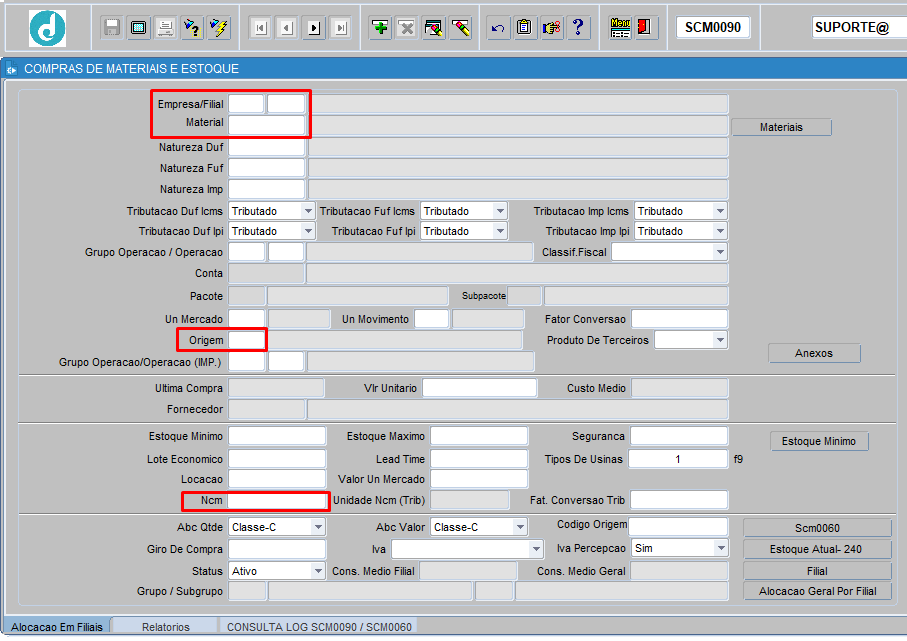The image size is (907, 641).
Task: Go to the previous record arrow
Action: pos(287,28)
